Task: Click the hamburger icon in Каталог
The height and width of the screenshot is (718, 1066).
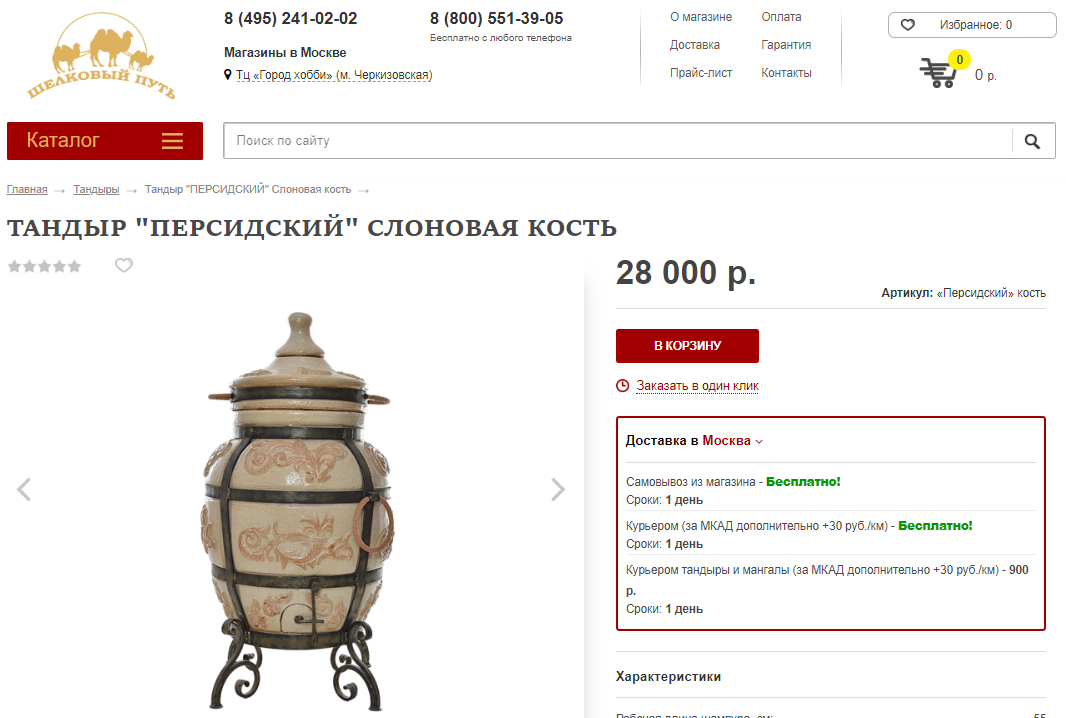Action: click(x=173, y=141)
